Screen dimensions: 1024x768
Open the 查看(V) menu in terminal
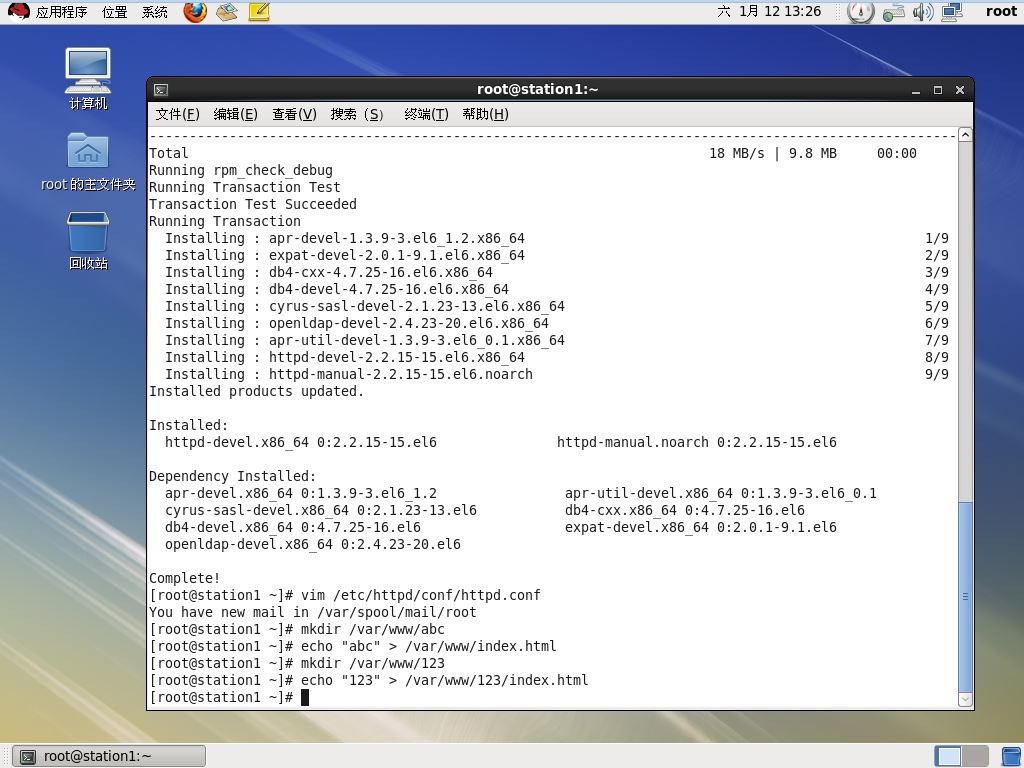[294, 114]
